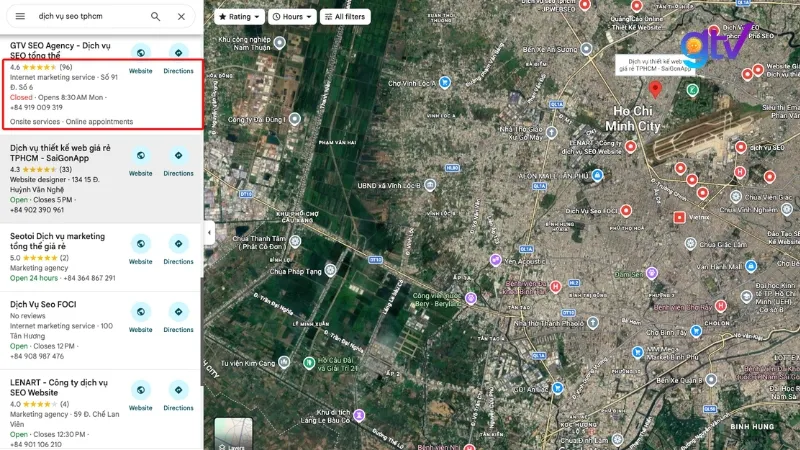
Task: Open the Rating filter dropdown
Action: point(239,17)
